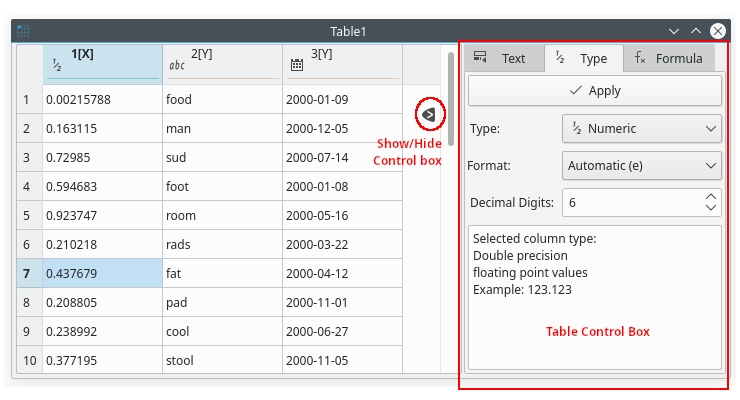Image resolution: width=740 pixels, height=400 pixels.
Task: Select row 7 header
Action: coord(27,273)
